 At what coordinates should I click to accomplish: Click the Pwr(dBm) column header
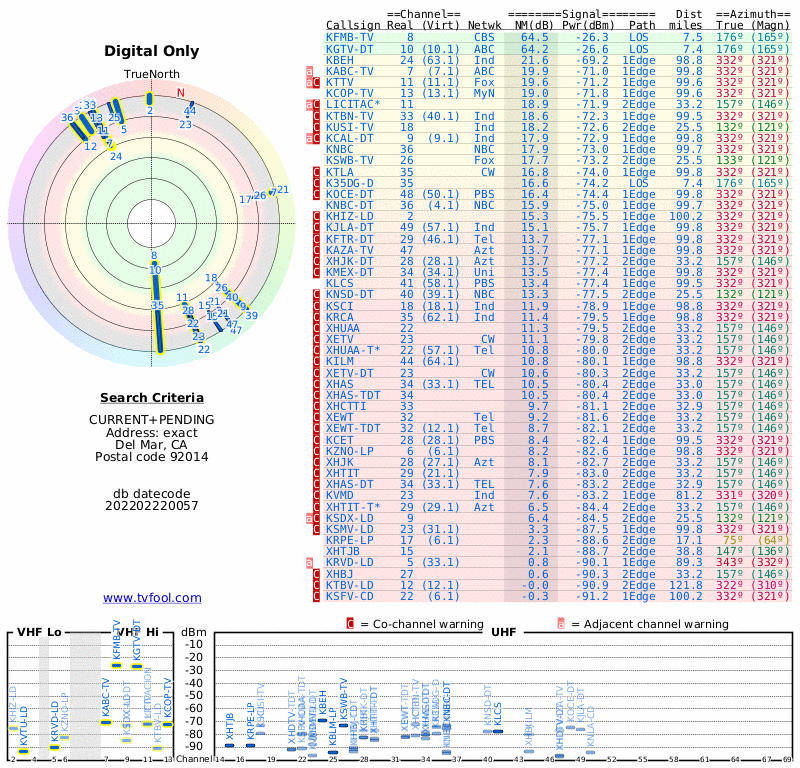589,25
